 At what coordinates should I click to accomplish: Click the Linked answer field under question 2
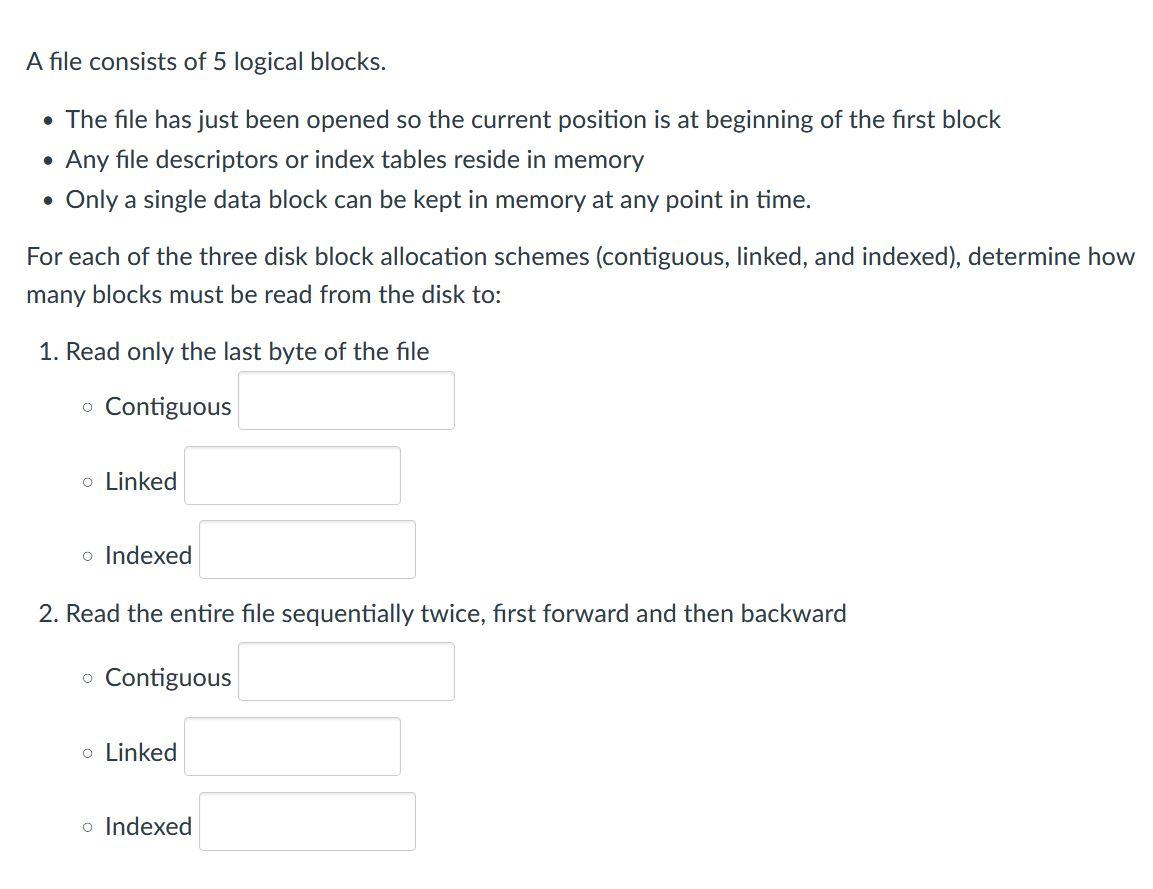[x=292, y=746]
